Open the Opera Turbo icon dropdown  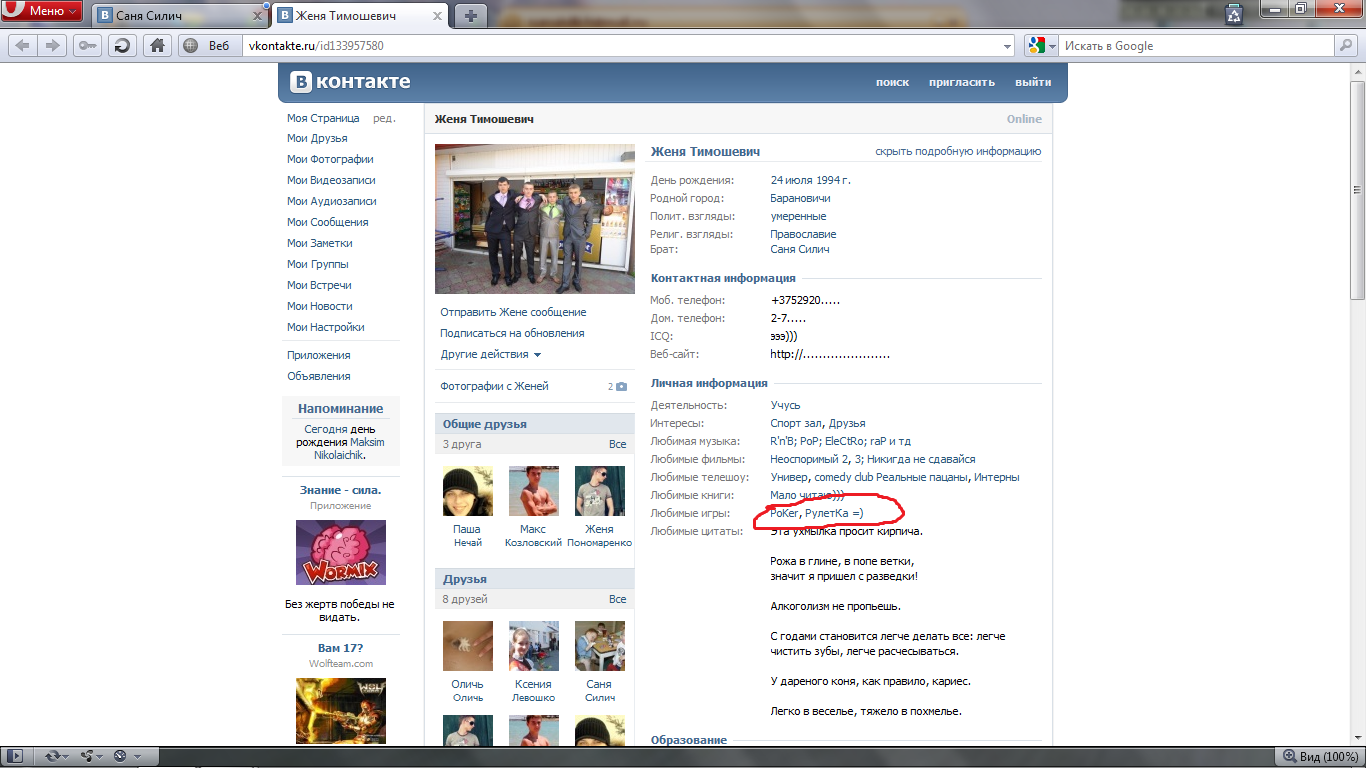point(127,757)
